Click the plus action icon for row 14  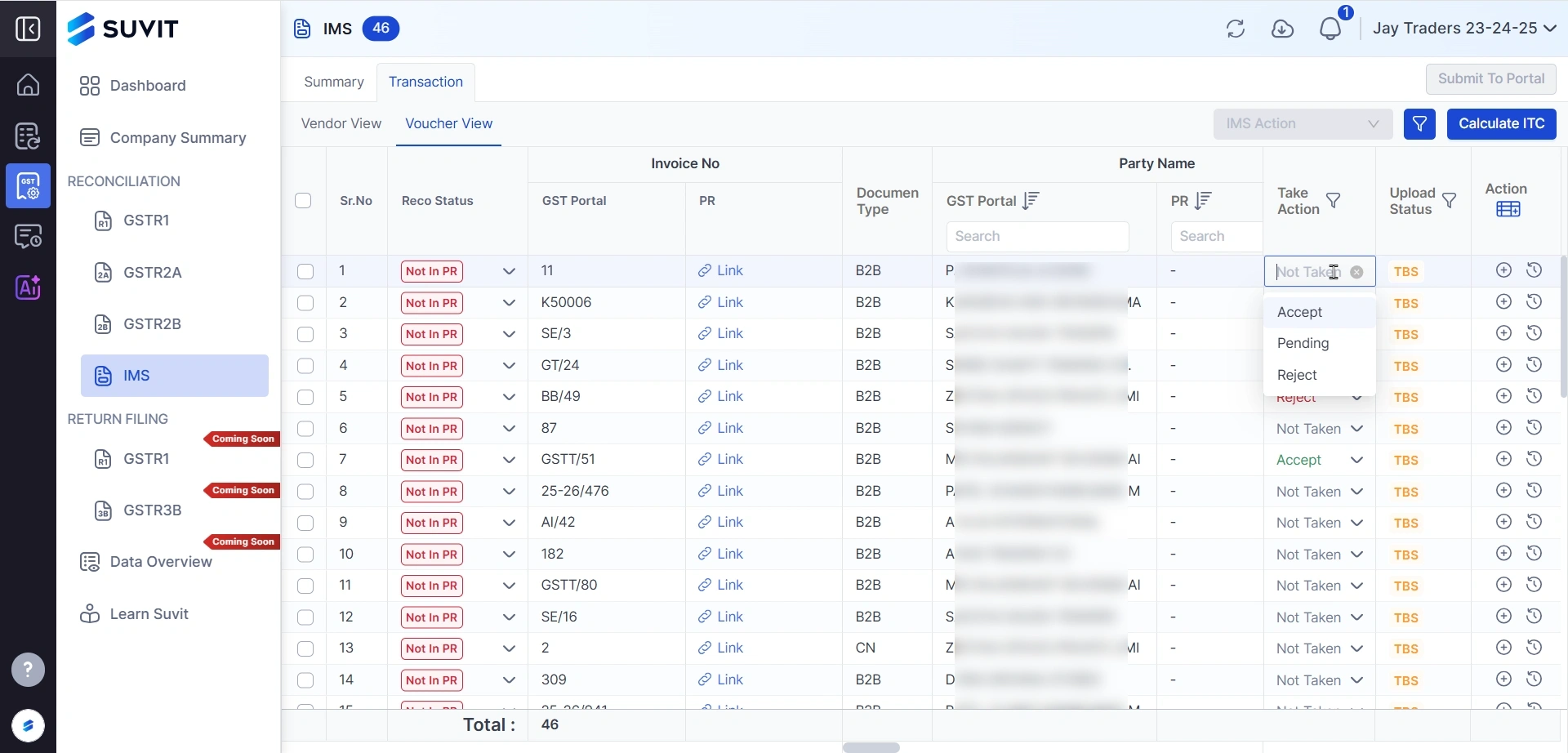1503,679
